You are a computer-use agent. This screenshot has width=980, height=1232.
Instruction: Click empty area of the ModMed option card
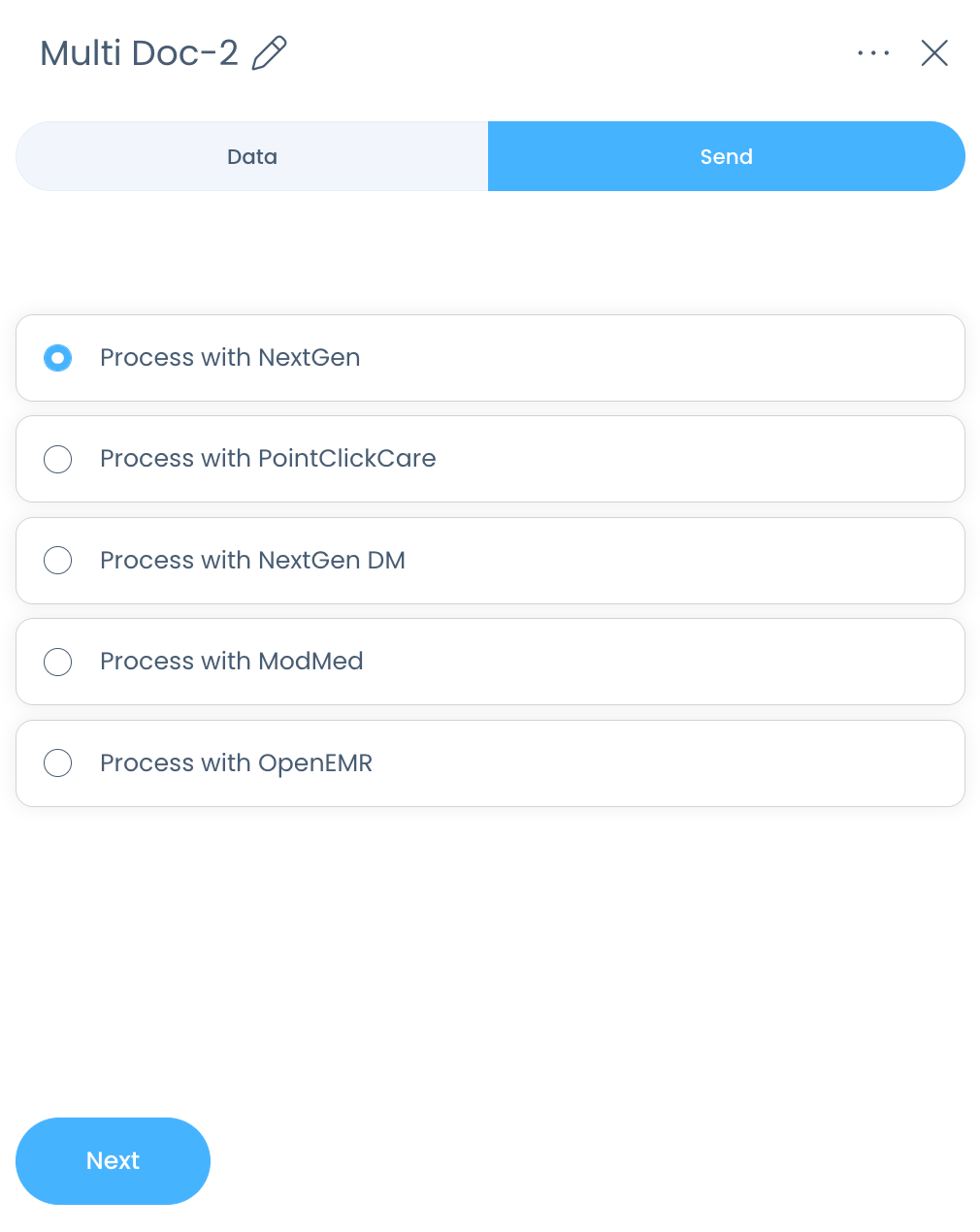coord(679,662)
